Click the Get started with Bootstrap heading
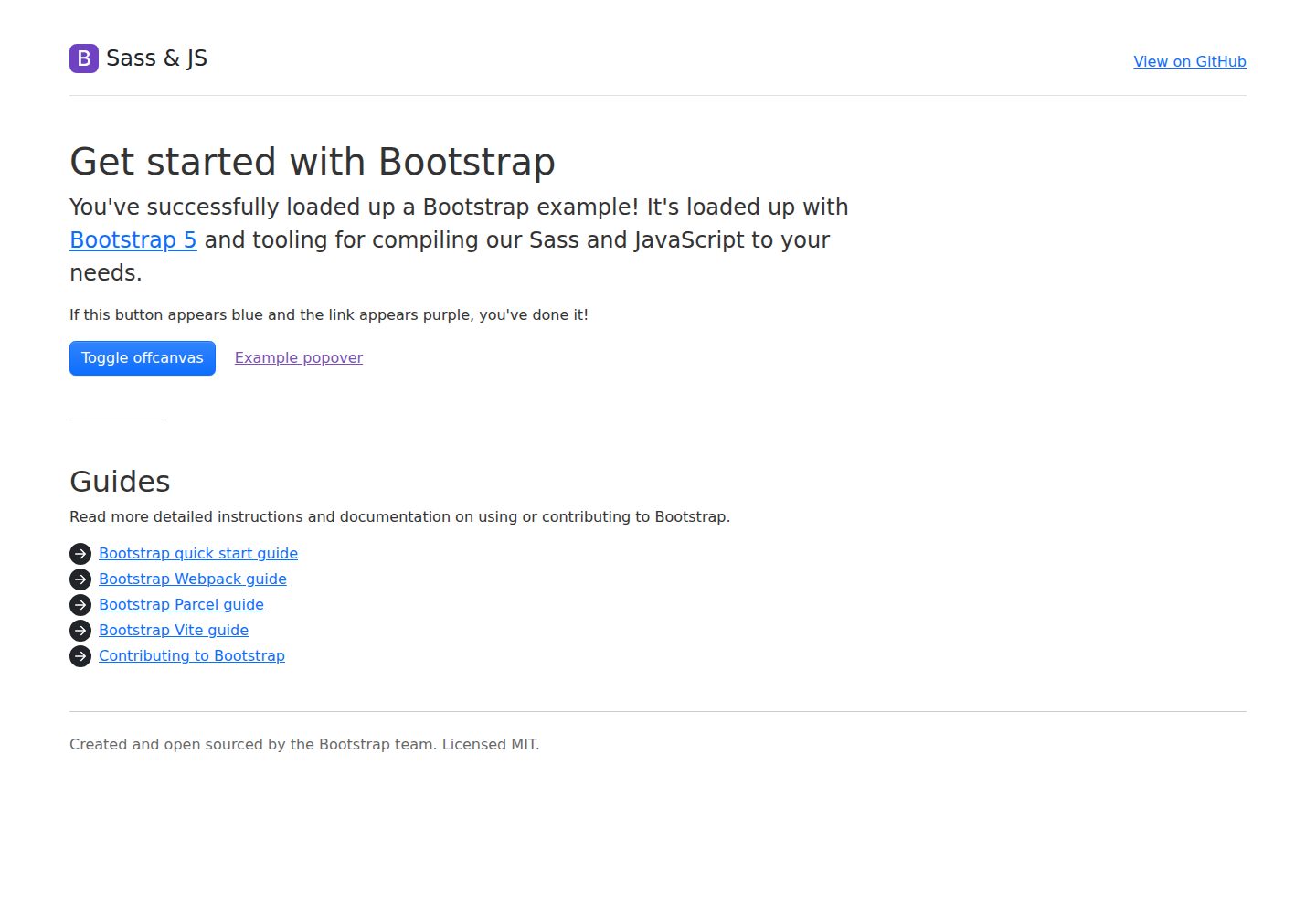The height and width of the screenshot is (914, 1316). point(313,162)
